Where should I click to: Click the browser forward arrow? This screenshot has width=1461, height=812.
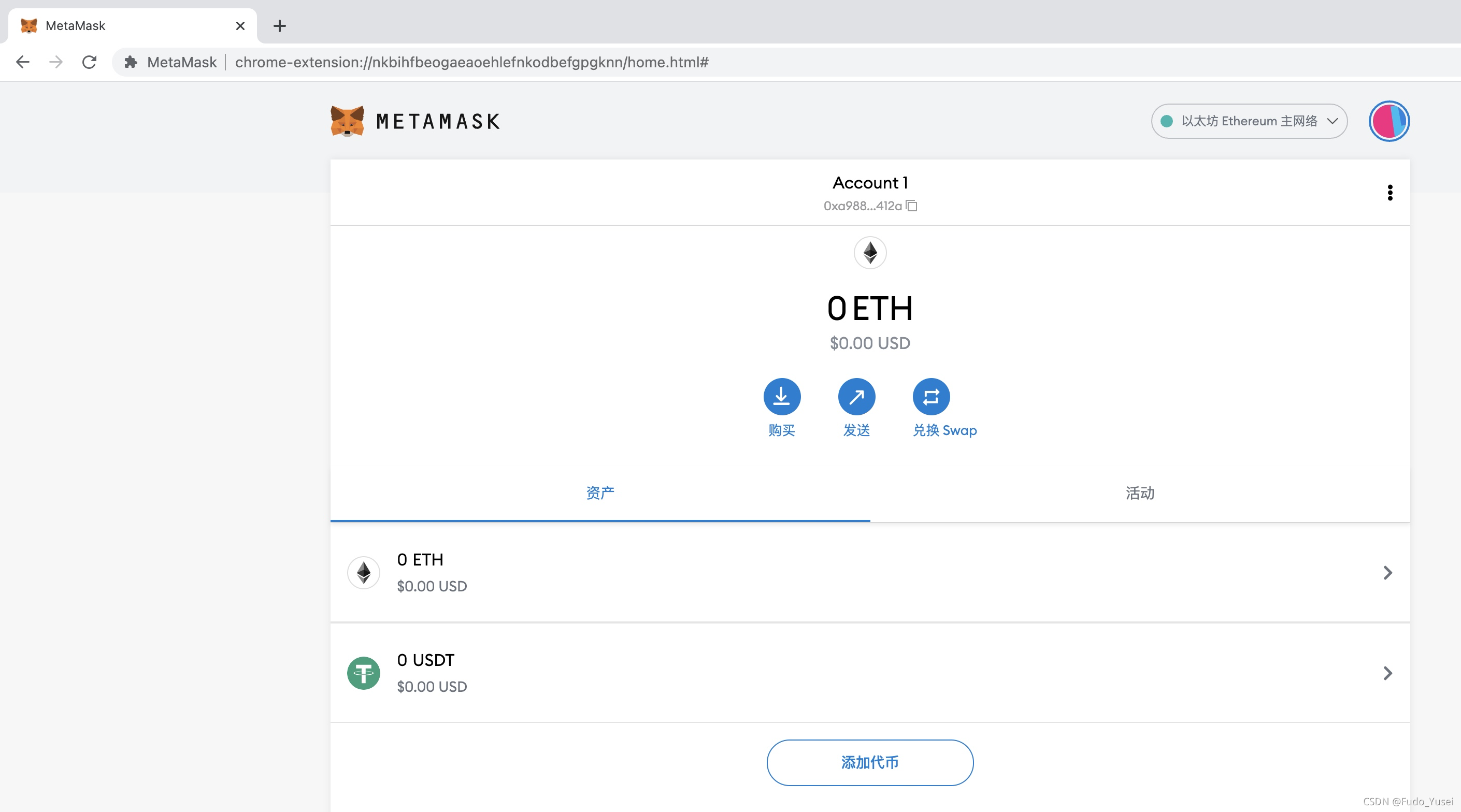tap(55, 62)
